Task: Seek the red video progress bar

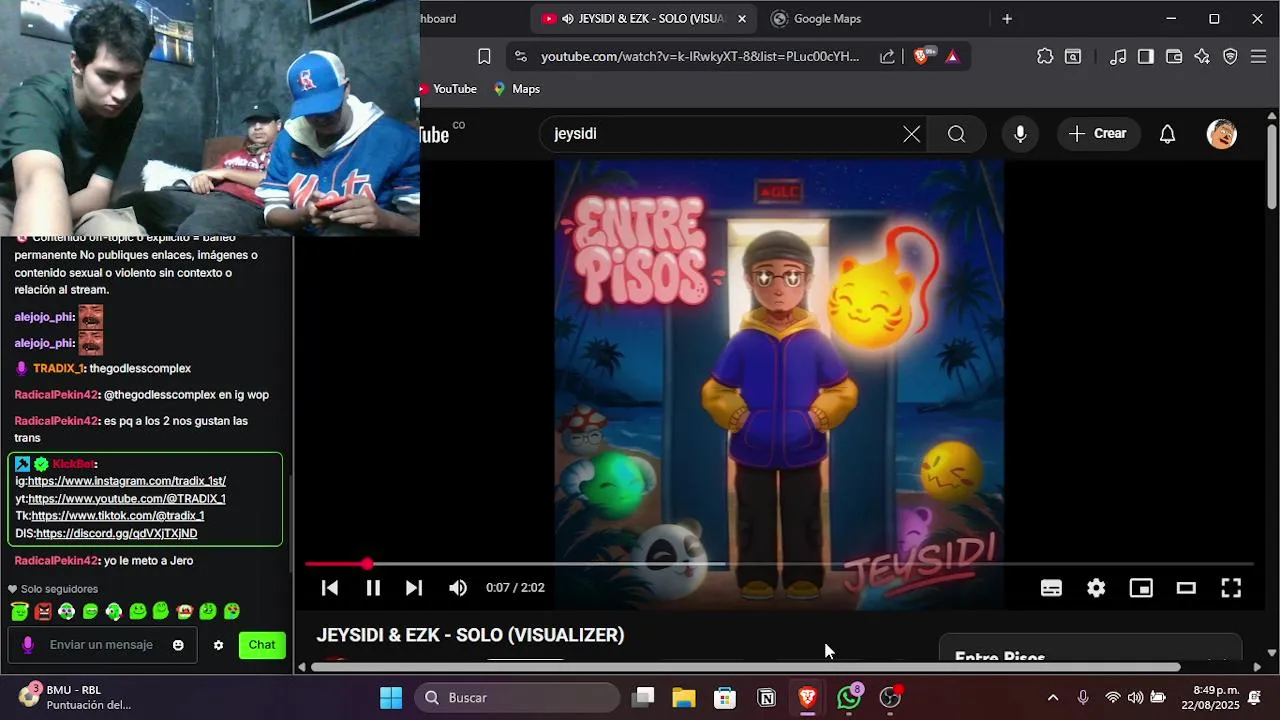Action: 779,564
